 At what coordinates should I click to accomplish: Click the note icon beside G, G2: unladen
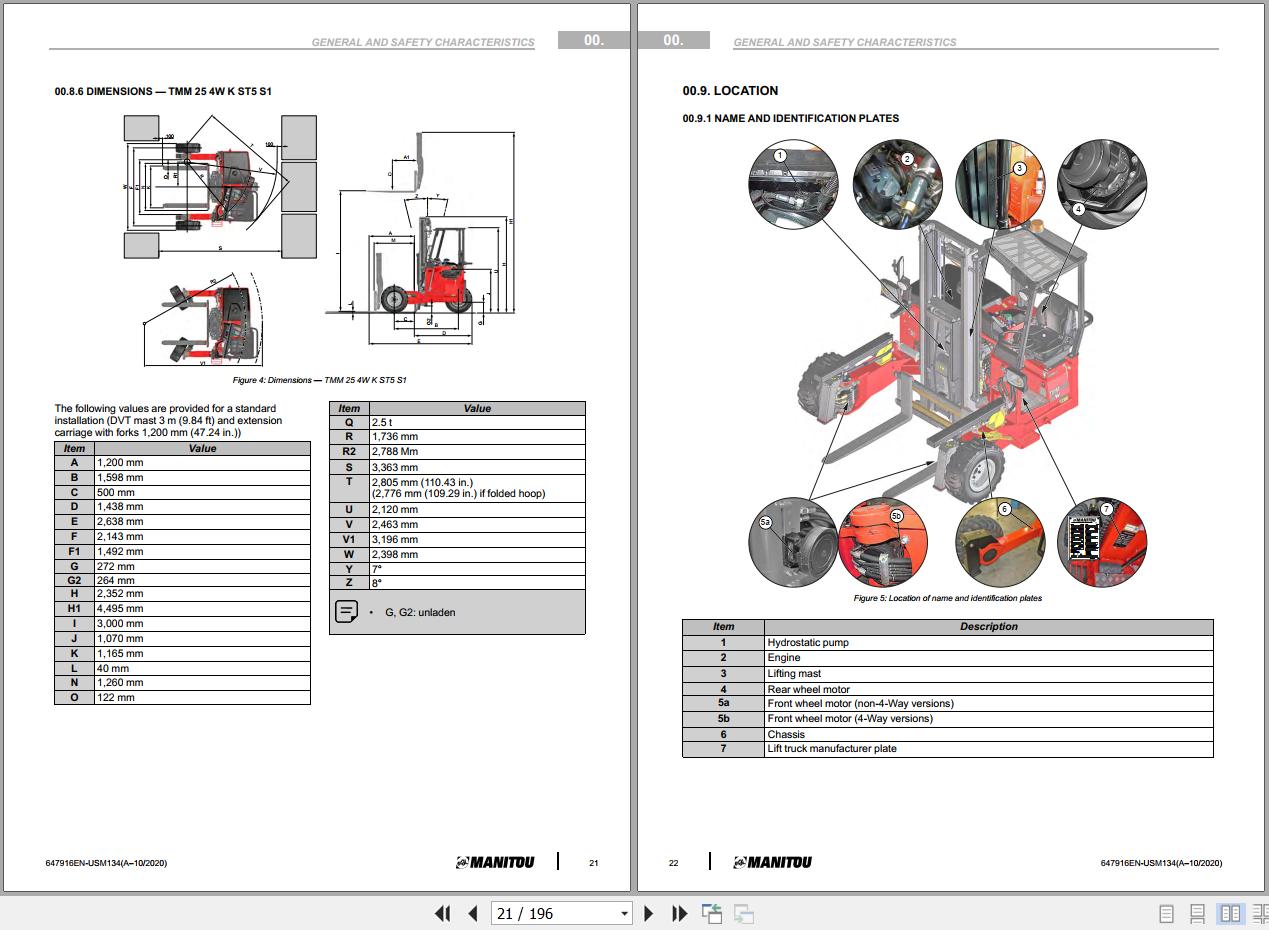pos(347,611)
